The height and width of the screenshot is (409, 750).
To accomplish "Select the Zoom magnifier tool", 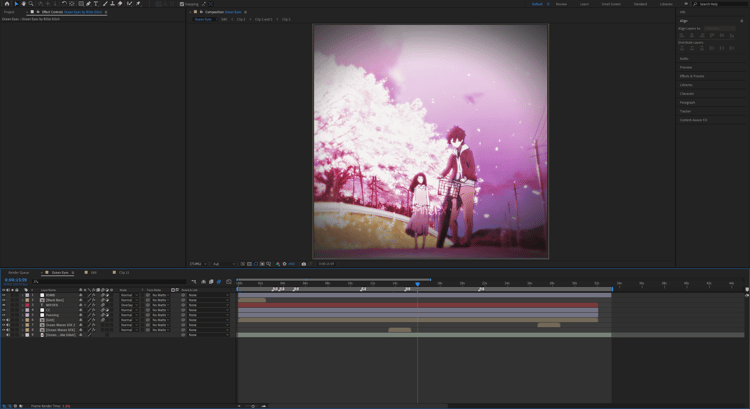I will [x=31, y=4].
